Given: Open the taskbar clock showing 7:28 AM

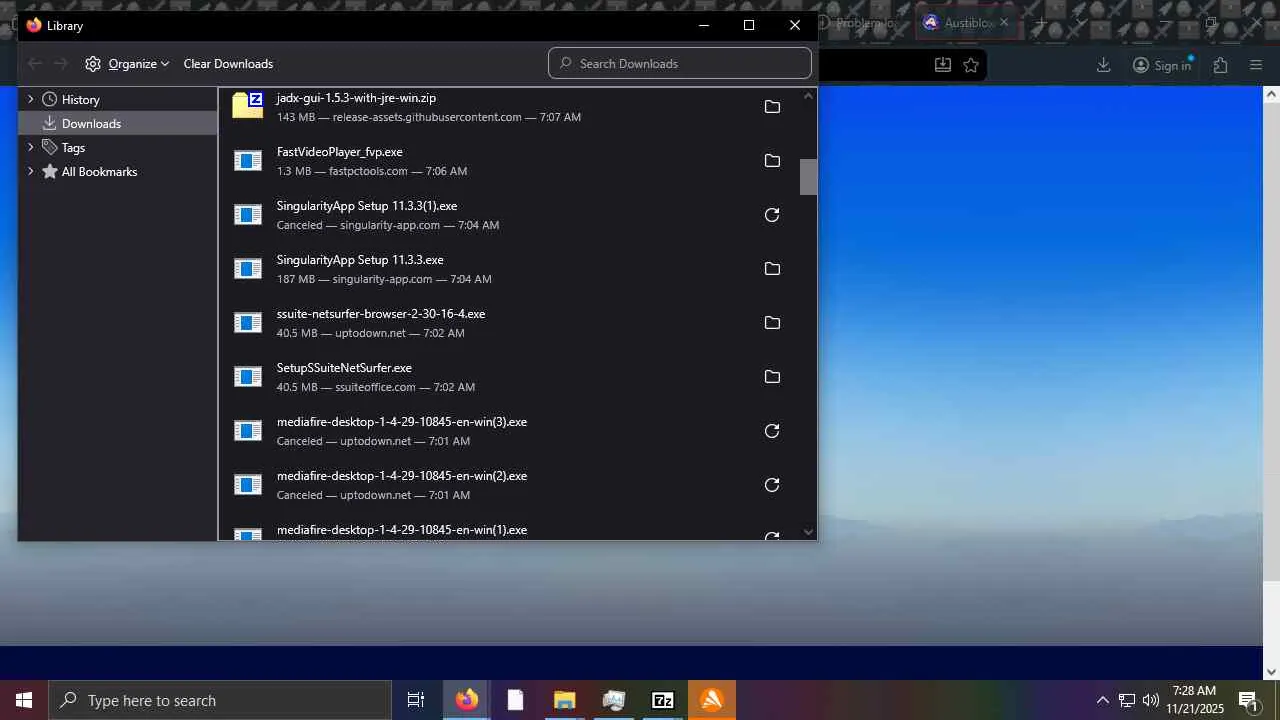Looking at the screenshot, I should pos(1195,700).
